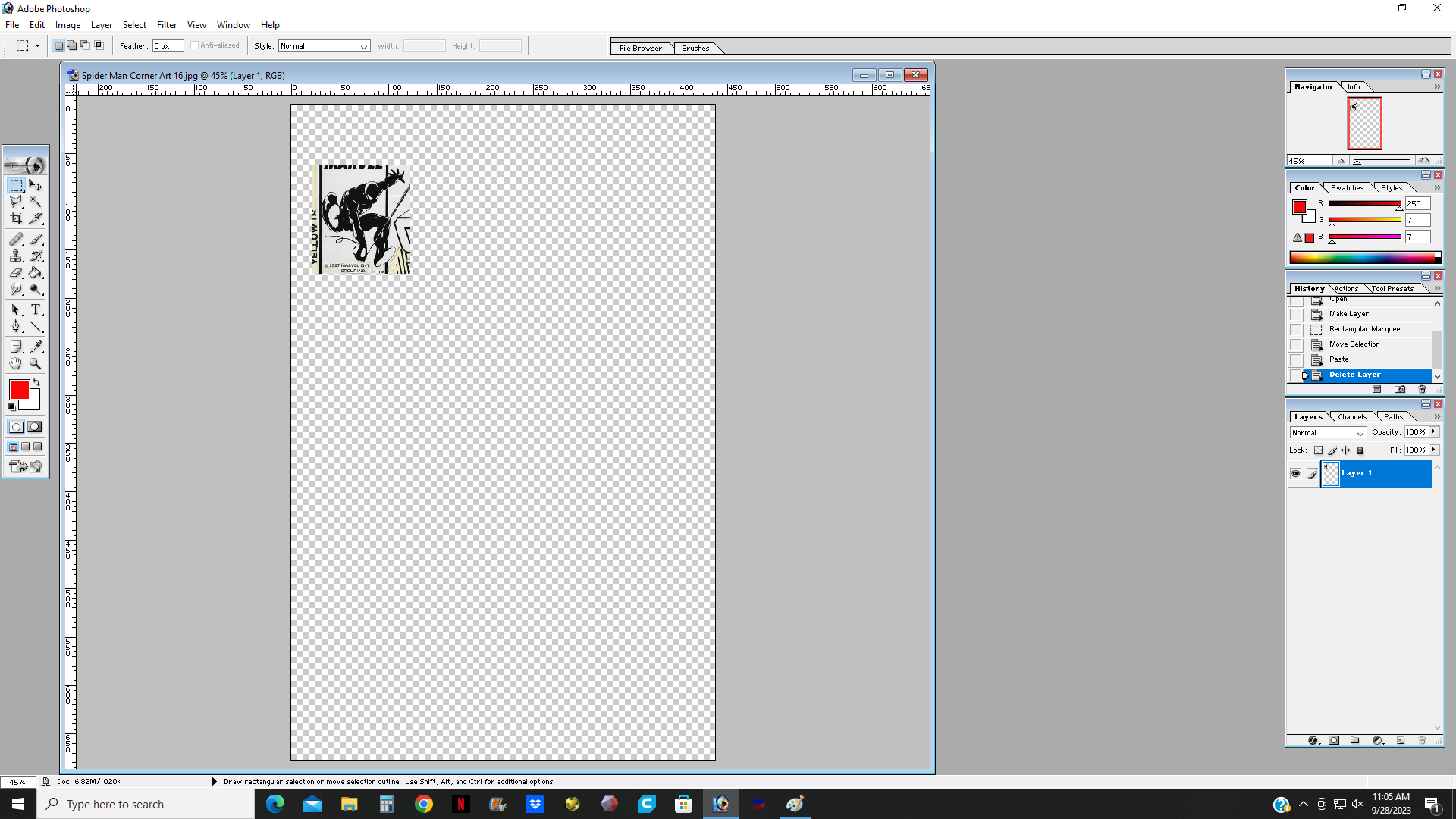Select the Crop tool
Viewport: 1456px width, 819px height.
pos(16,218)
